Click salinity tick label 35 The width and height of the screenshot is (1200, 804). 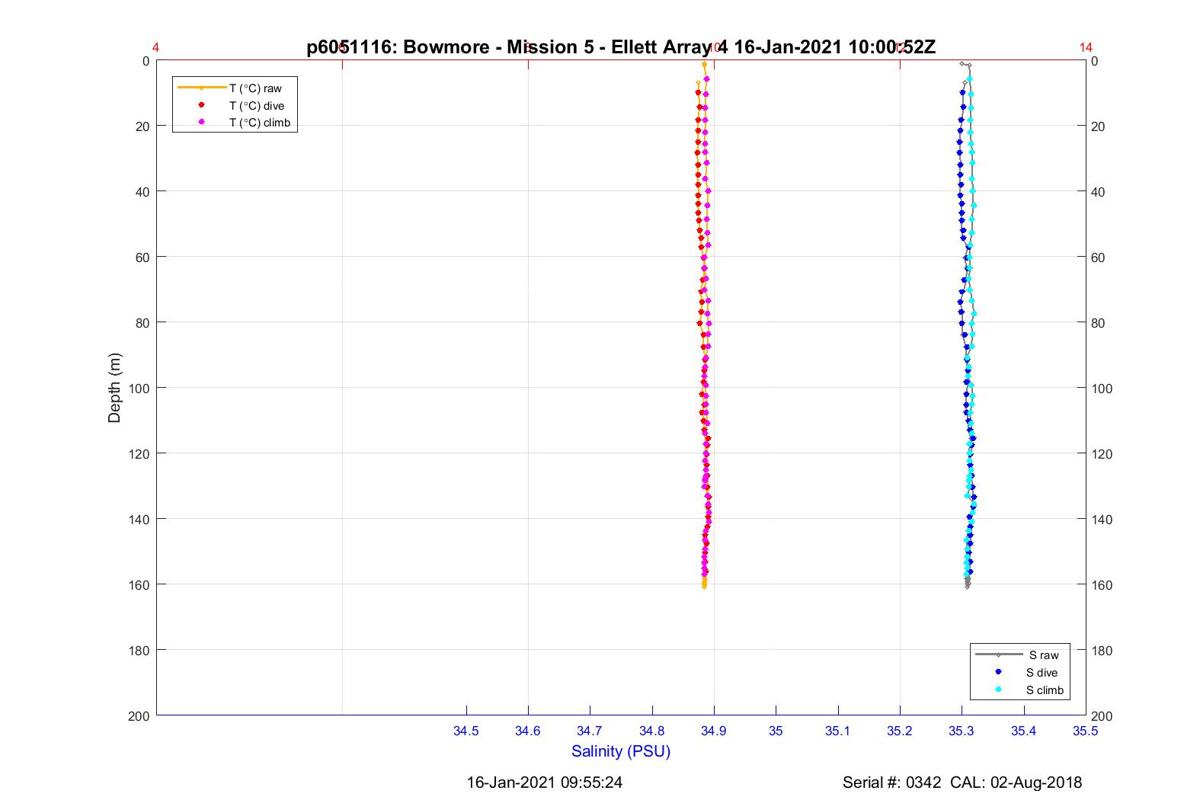tap(776, 731)
